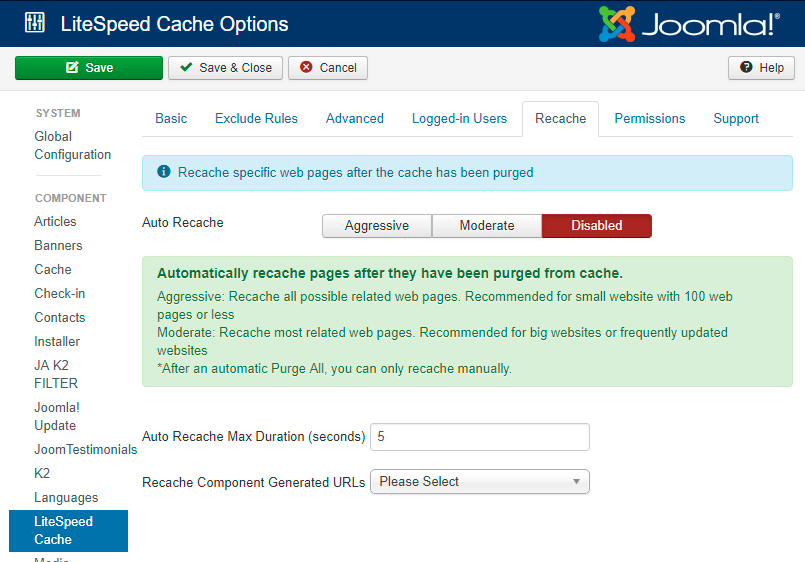Choose Disabled for Auto Recache
Screen dimensions: 805x562
tap(597, 226)
